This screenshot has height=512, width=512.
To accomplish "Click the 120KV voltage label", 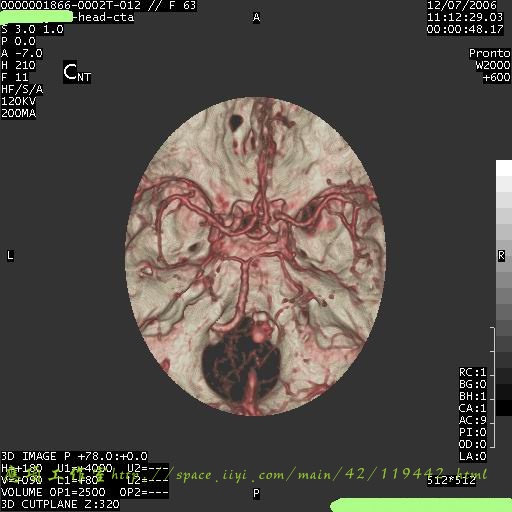I will click(x=18, y=101).
